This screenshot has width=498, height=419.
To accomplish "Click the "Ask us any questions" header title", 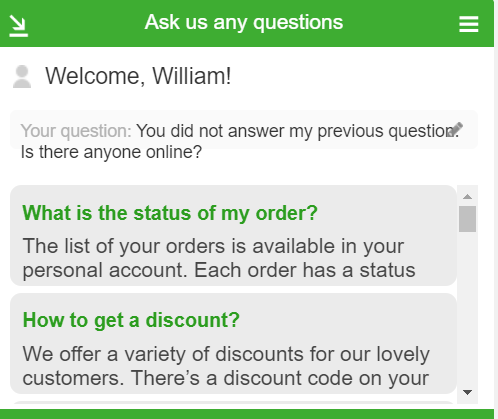I will click(x=244, y=23).
